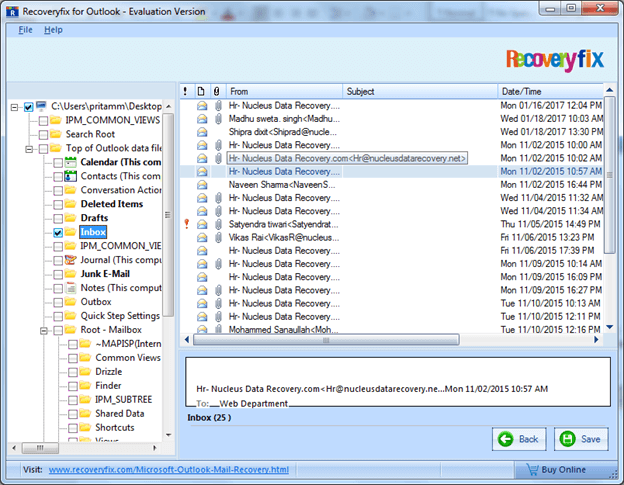This screenshot has height=485, width=624.
Task: Click envelope icon of Naveen Sharma email
Action: click(x=202, y=185)
